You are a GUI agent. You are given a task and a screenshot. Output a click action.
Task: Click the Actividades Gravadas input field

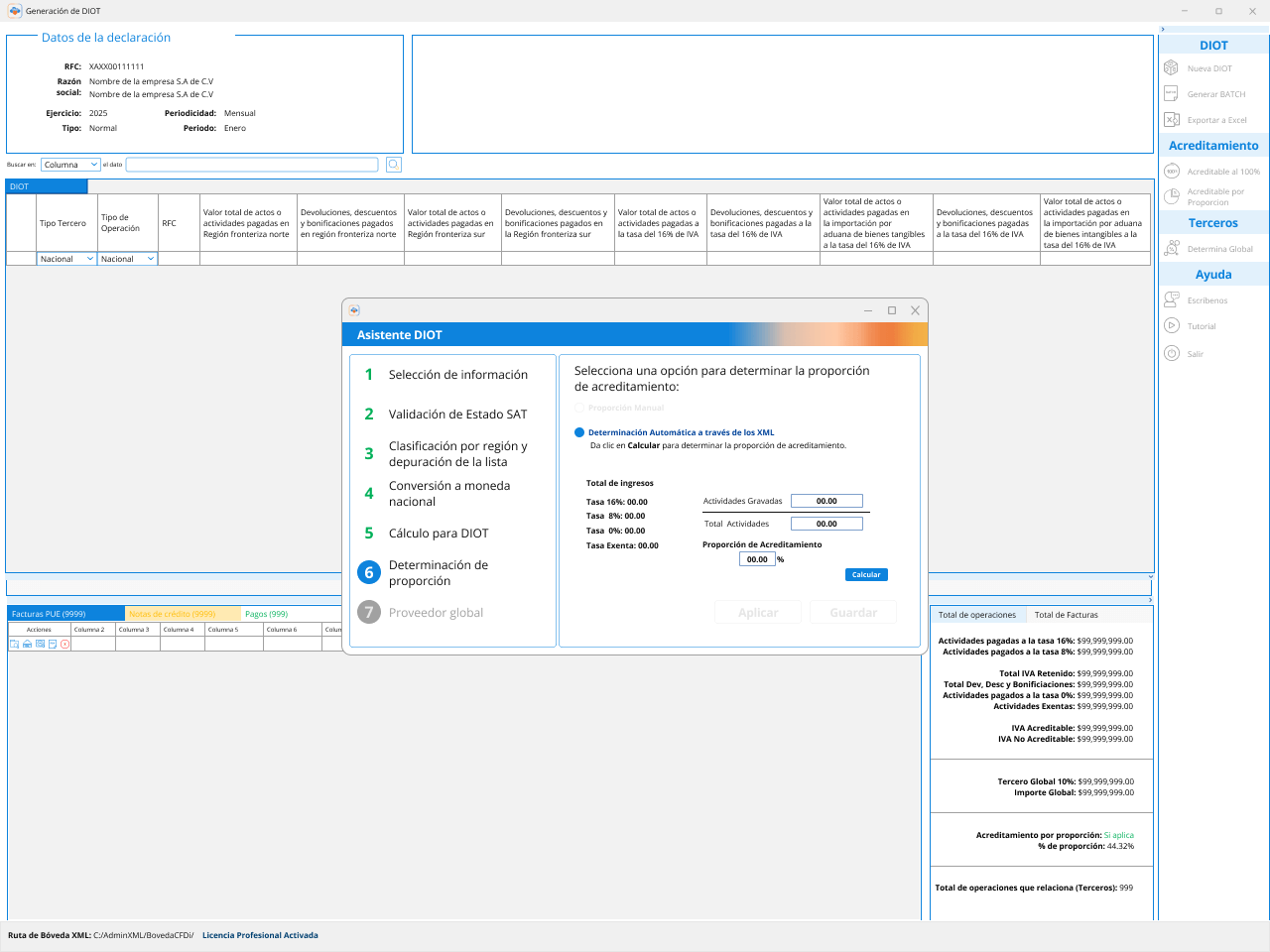pos(826,501)
